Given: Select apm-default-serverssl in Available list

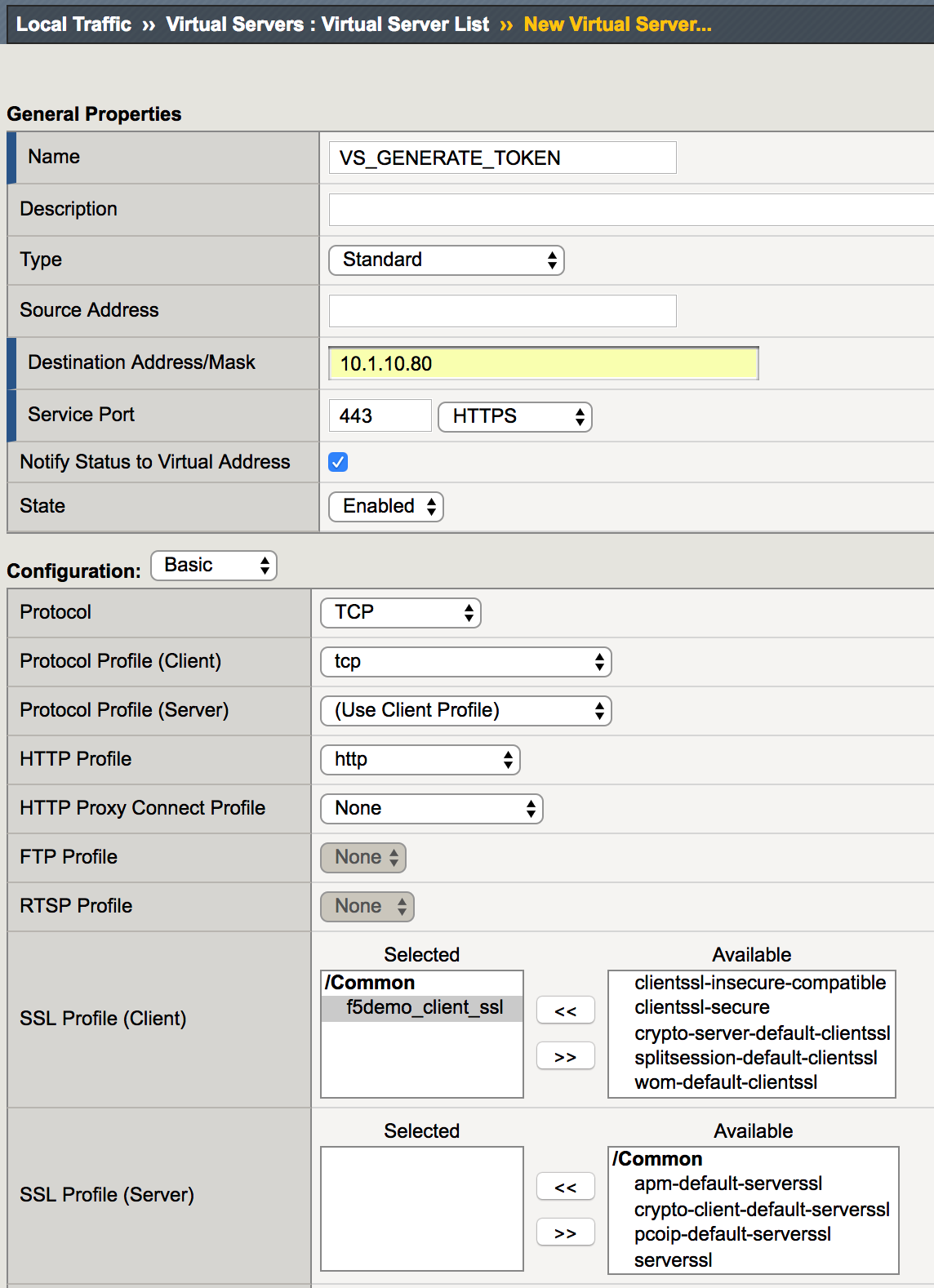Looking at the screenshot, I should pos(727,1184).
